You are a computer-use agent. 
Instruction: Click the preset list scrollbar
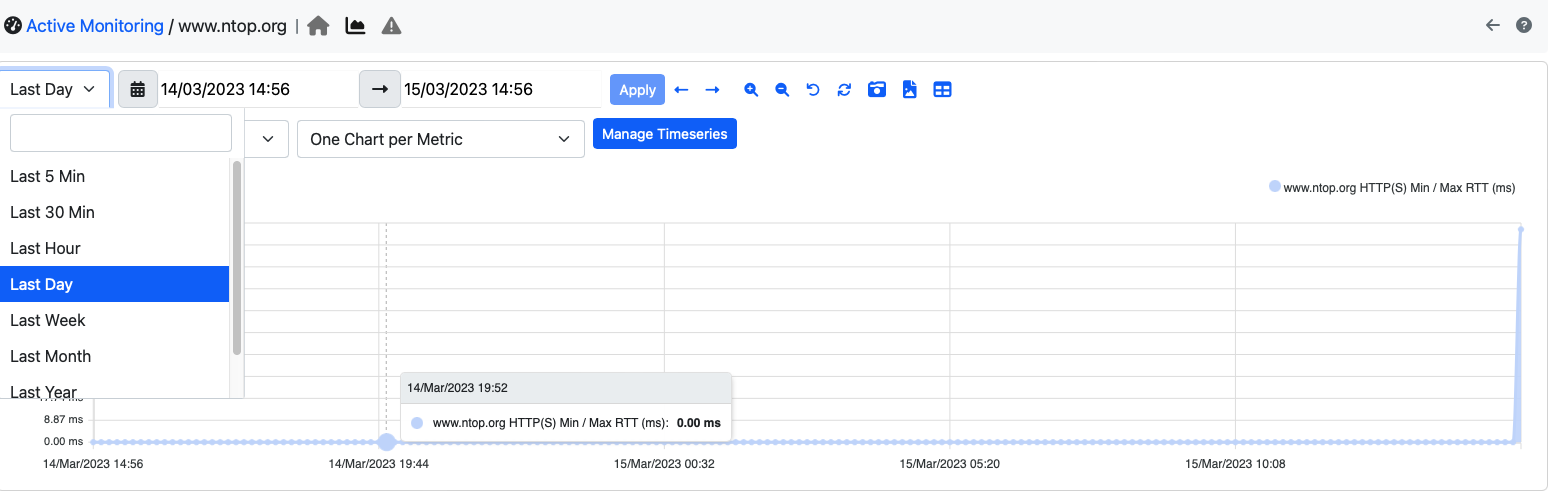237,257
